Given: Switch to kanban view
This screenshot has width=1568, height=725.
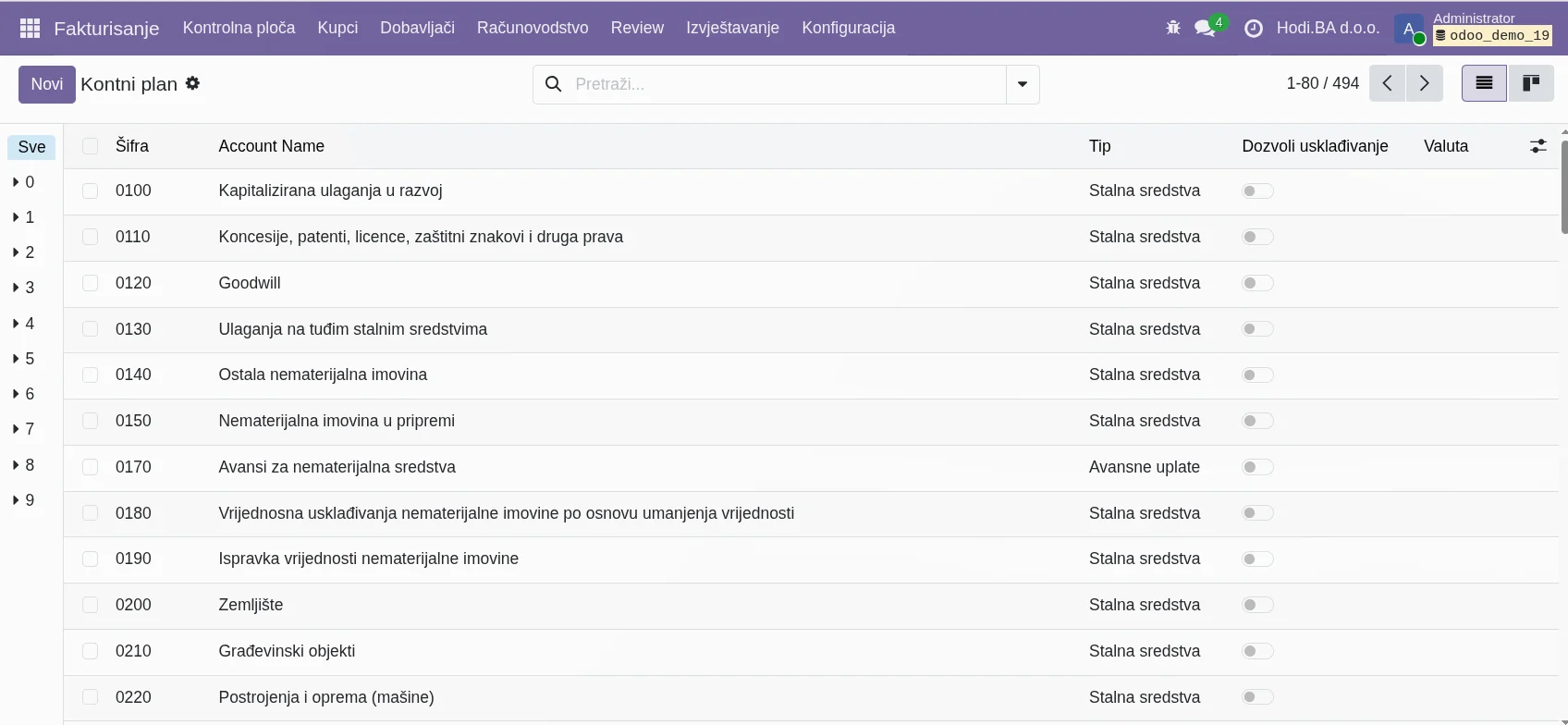Looking at the screenshot, I should pos(1530,83).
